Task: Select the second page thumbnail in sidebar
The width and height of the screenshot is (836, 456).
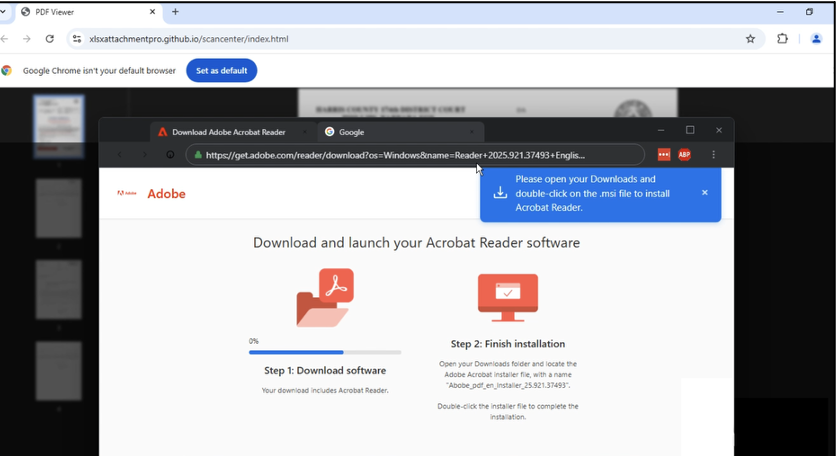Action: click(x=59, y=208)
